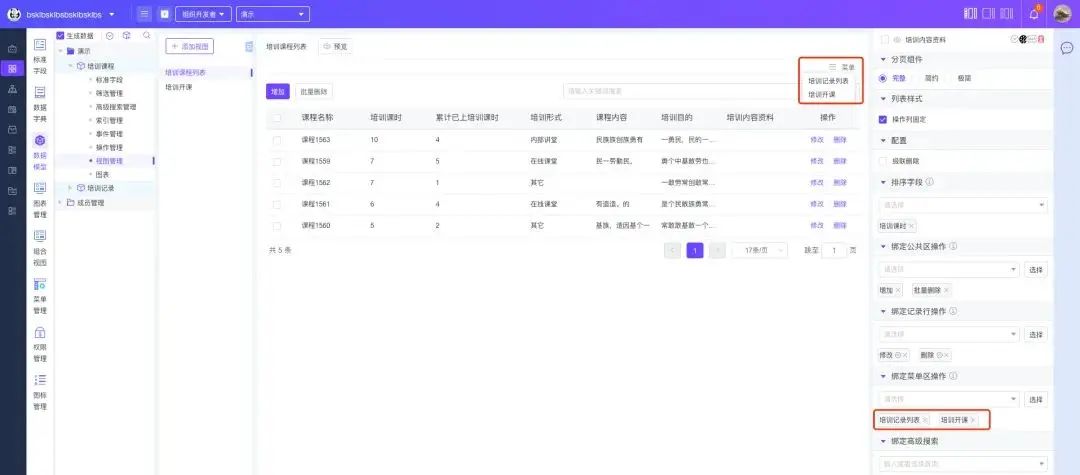Open 筛选管理 in the tree
Image resolution: width=1080 pixels, height=475 pixels.
(x=109, y=94)
